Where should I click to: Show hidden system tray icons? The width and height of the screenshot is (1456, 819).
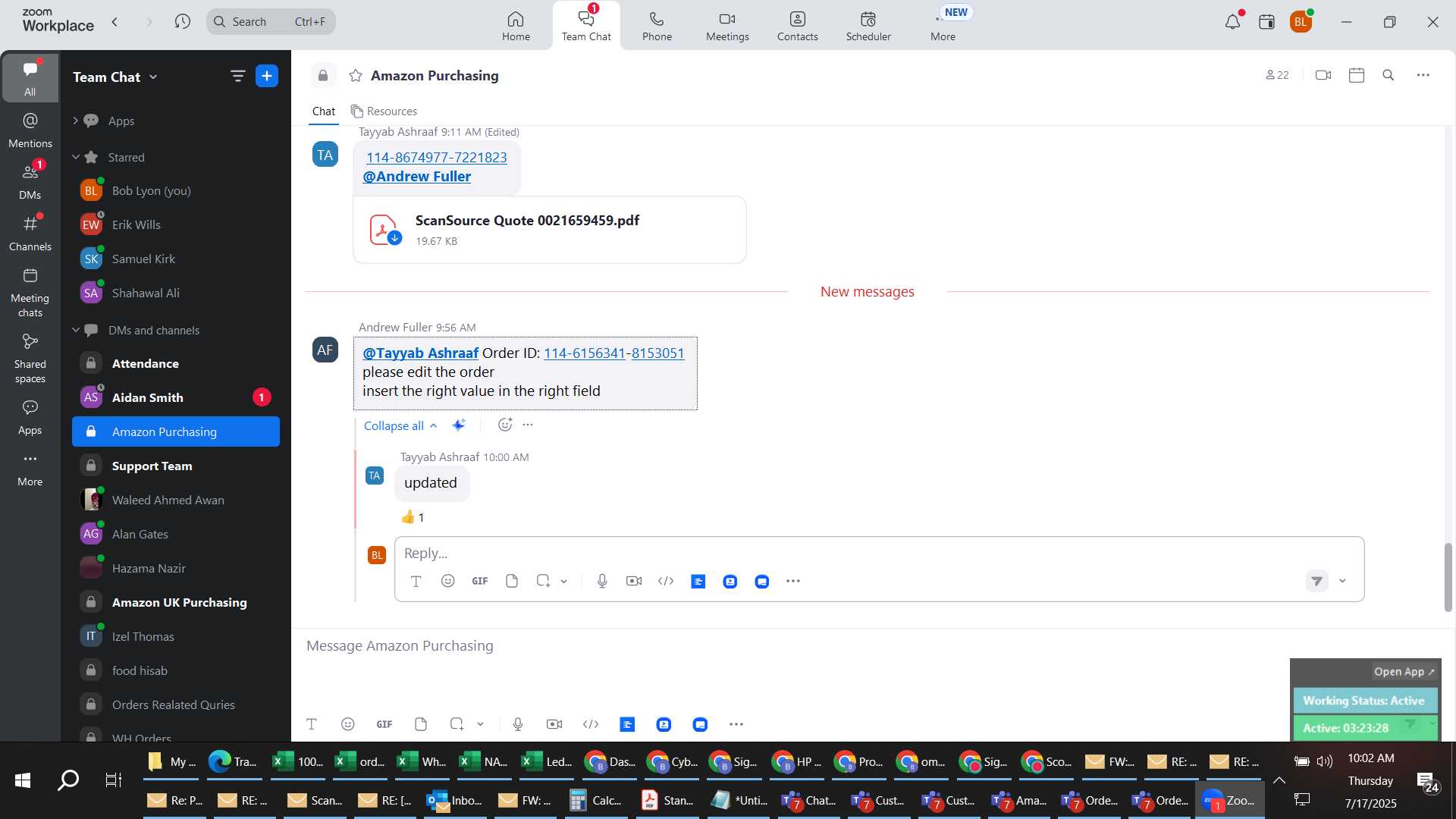1279,780
